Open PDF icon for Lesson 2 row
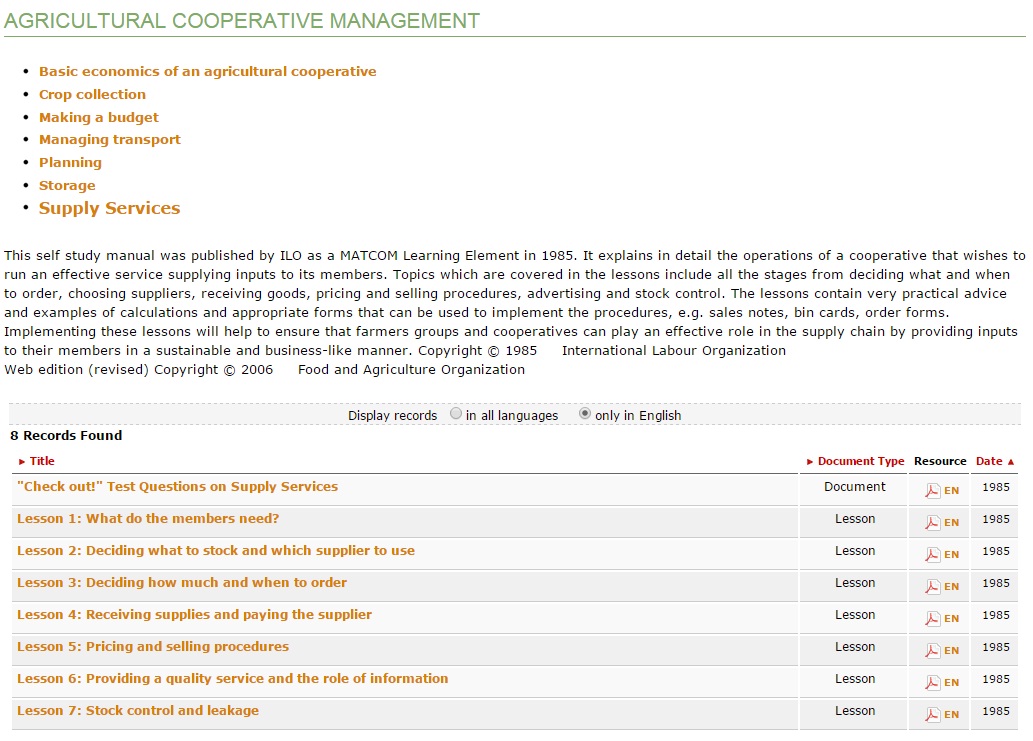Image resolution: width=1033 pixels, height=741 pixels. coord(932,554)
